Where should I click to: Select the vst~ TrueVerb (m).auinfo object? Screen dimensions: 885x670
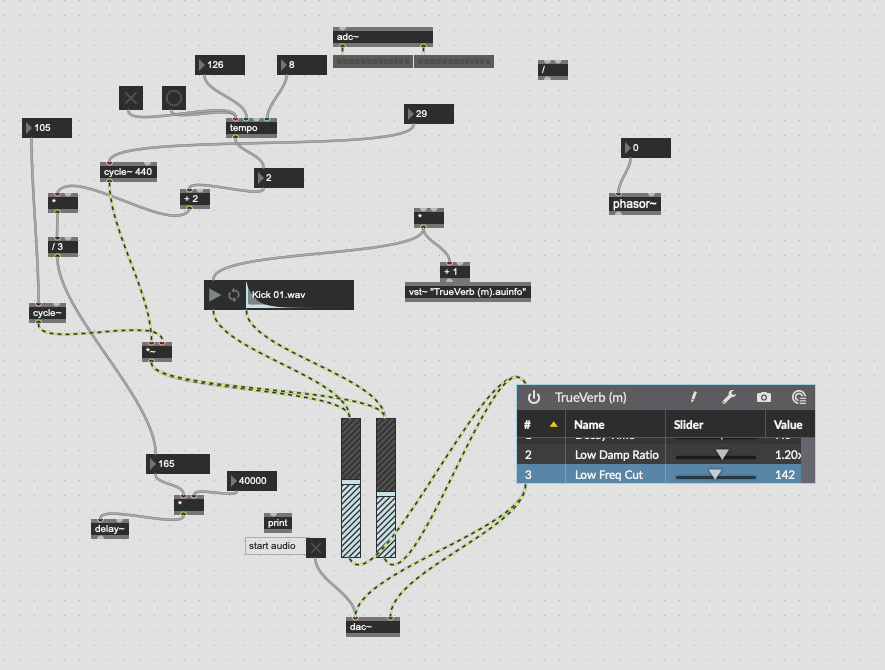[468, 292]
